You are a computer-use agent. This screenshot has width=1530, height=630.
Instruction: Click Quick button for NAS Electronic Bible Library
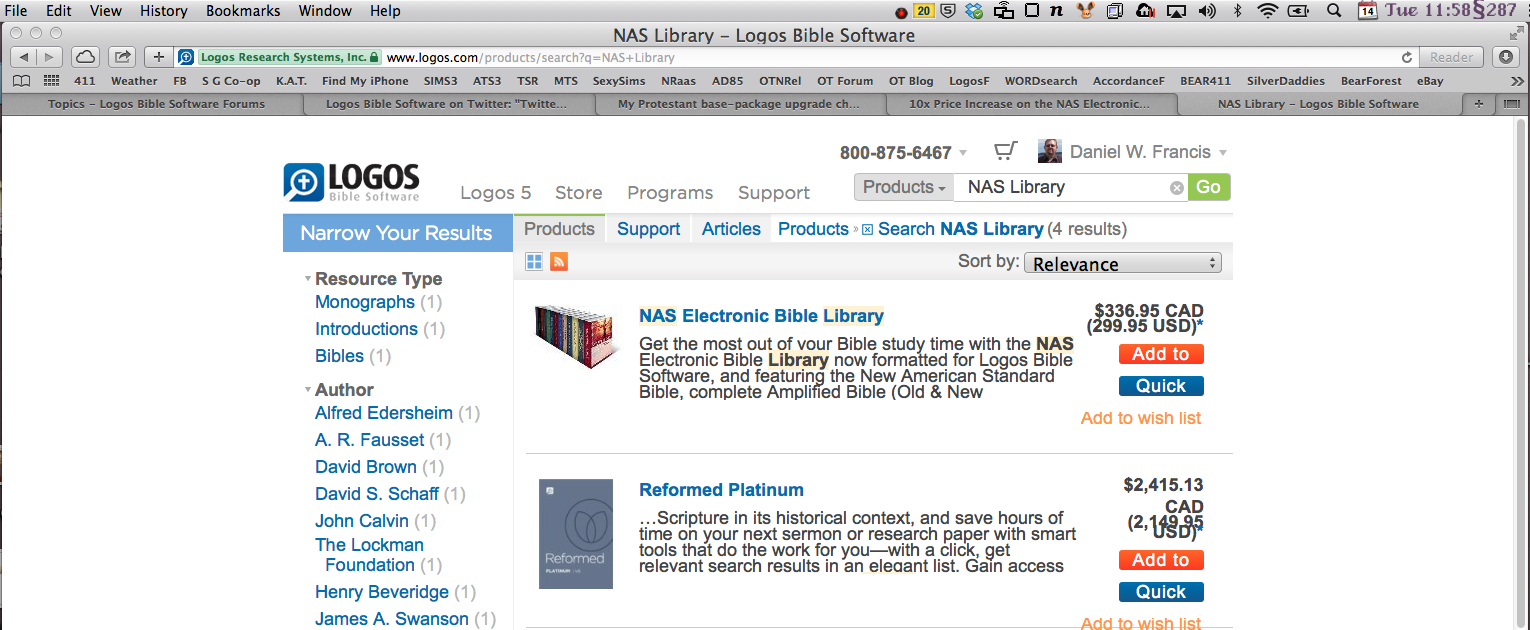tap(1161, 386)
